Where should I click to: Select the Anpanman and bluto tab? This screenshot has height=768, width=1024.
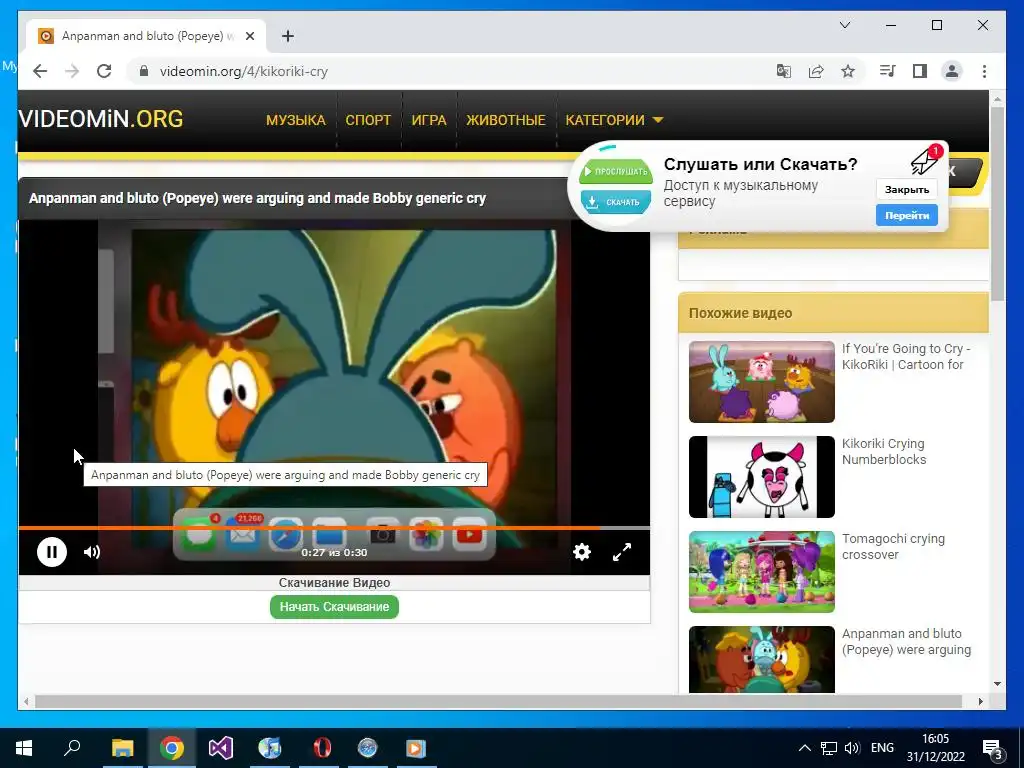point(146,36)
